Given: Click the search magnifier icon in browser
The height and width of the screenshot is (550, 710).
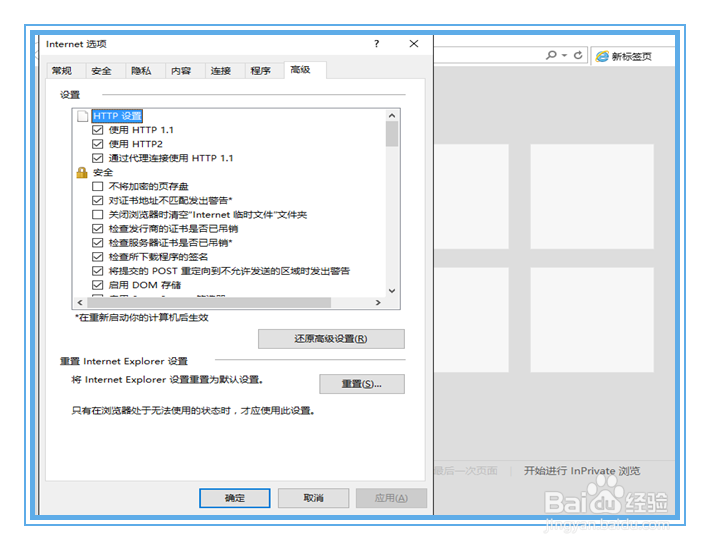Looking at the screenshot, I should point(551,55).
